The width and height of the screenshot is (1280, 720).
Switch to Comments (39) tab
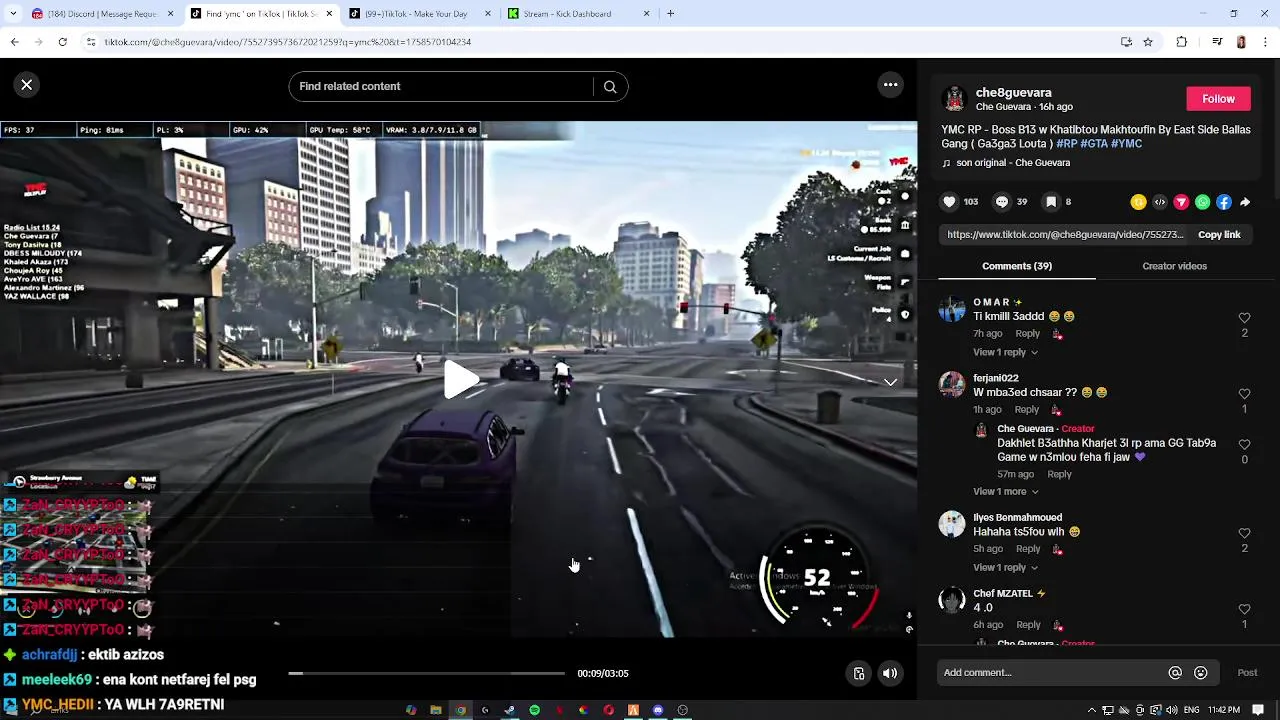1017,266
